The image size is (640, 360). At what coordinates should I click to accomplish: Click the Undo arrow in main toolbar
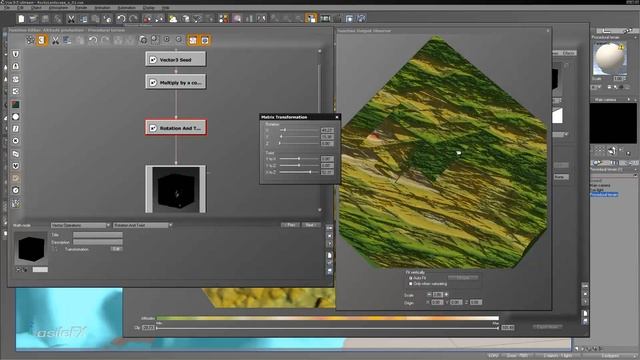tap(121, 18)
